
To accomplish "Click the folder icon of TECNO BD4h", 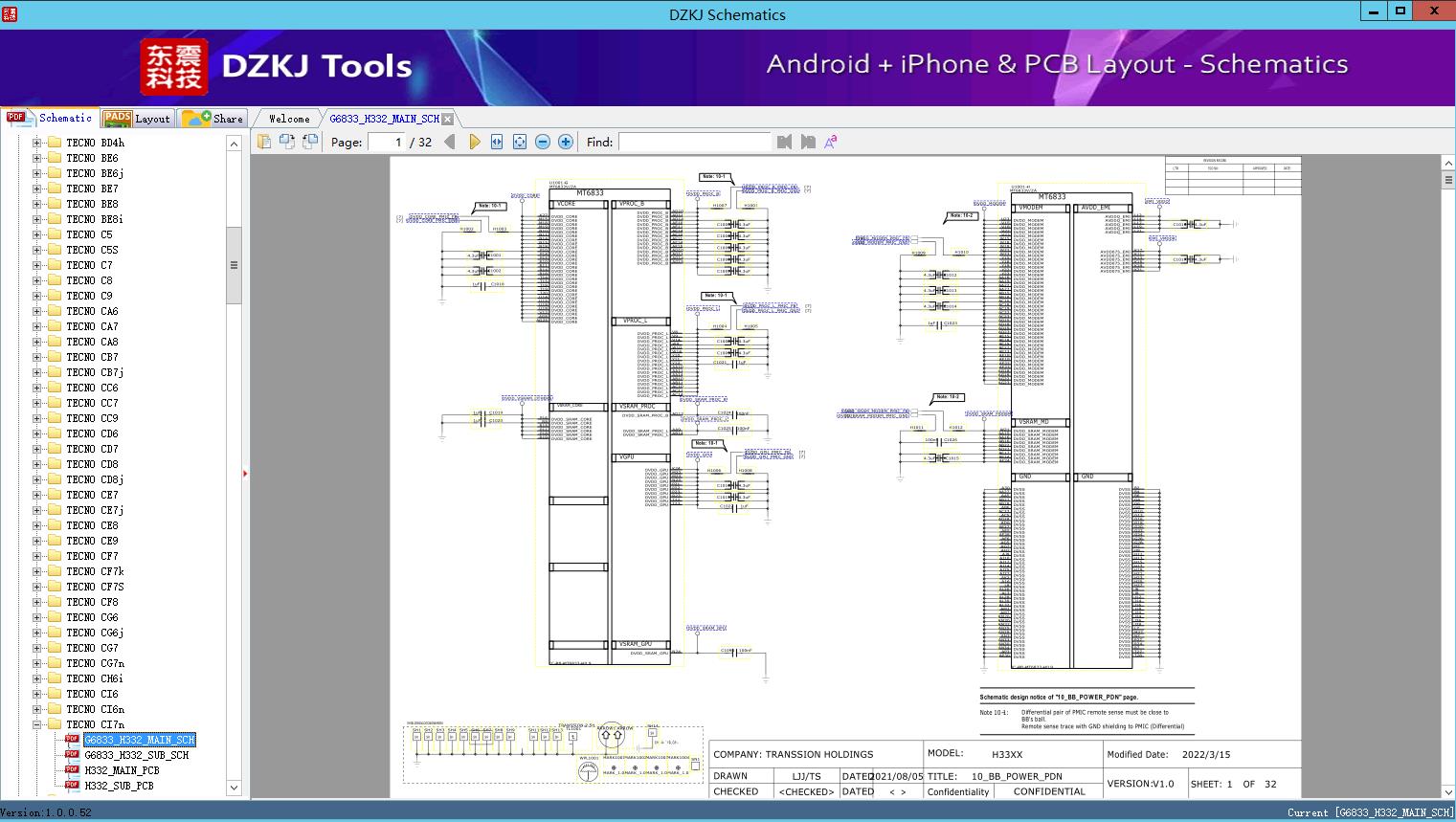I will click(55, 143).
